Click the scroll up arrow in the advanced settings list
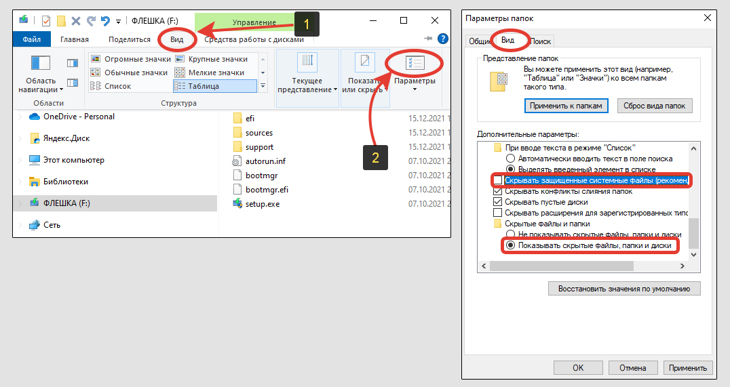730x387 pixels. tap(694, 149)
